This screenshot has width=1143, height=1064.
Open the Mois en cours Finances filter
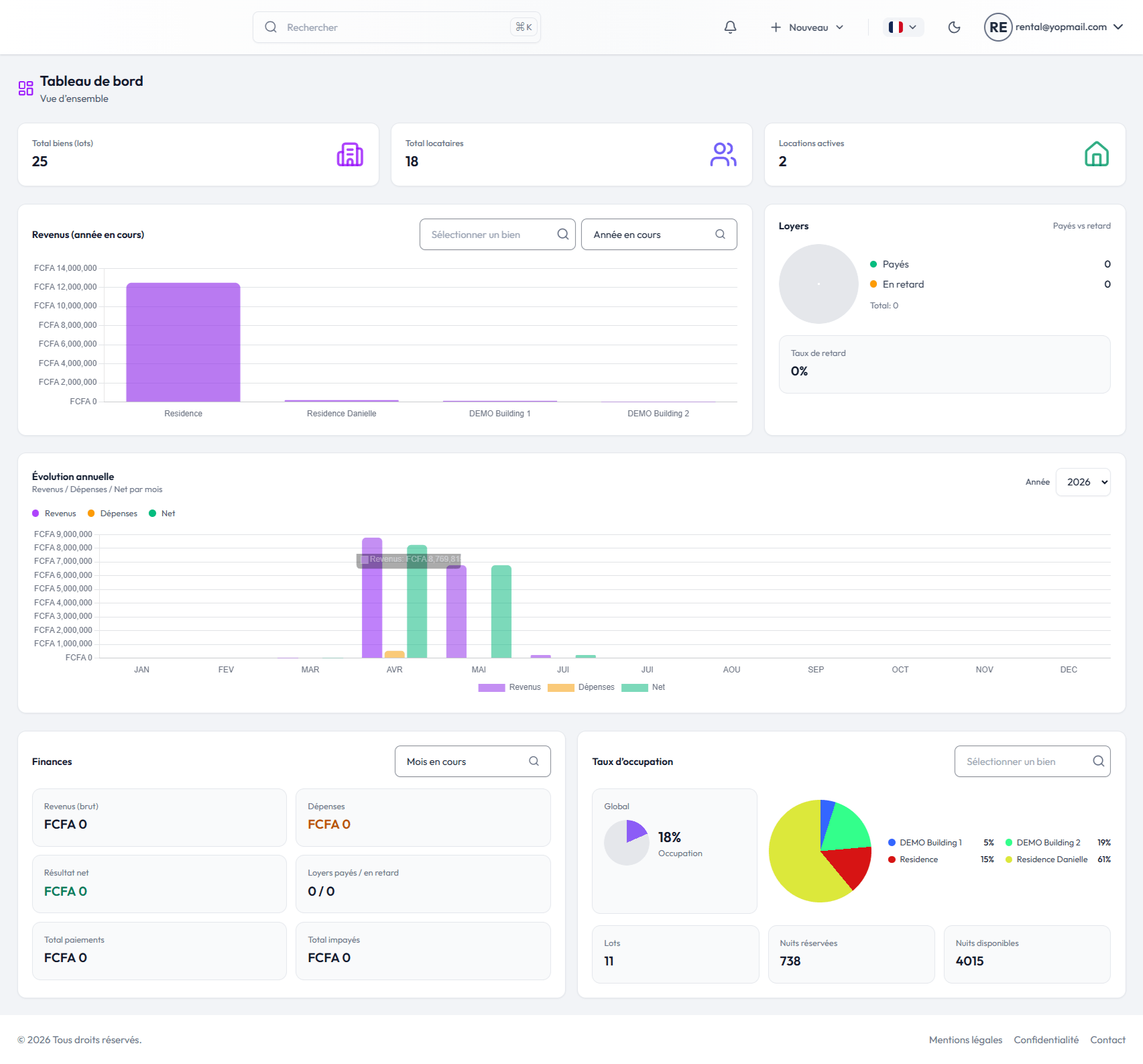pos(473,762)
